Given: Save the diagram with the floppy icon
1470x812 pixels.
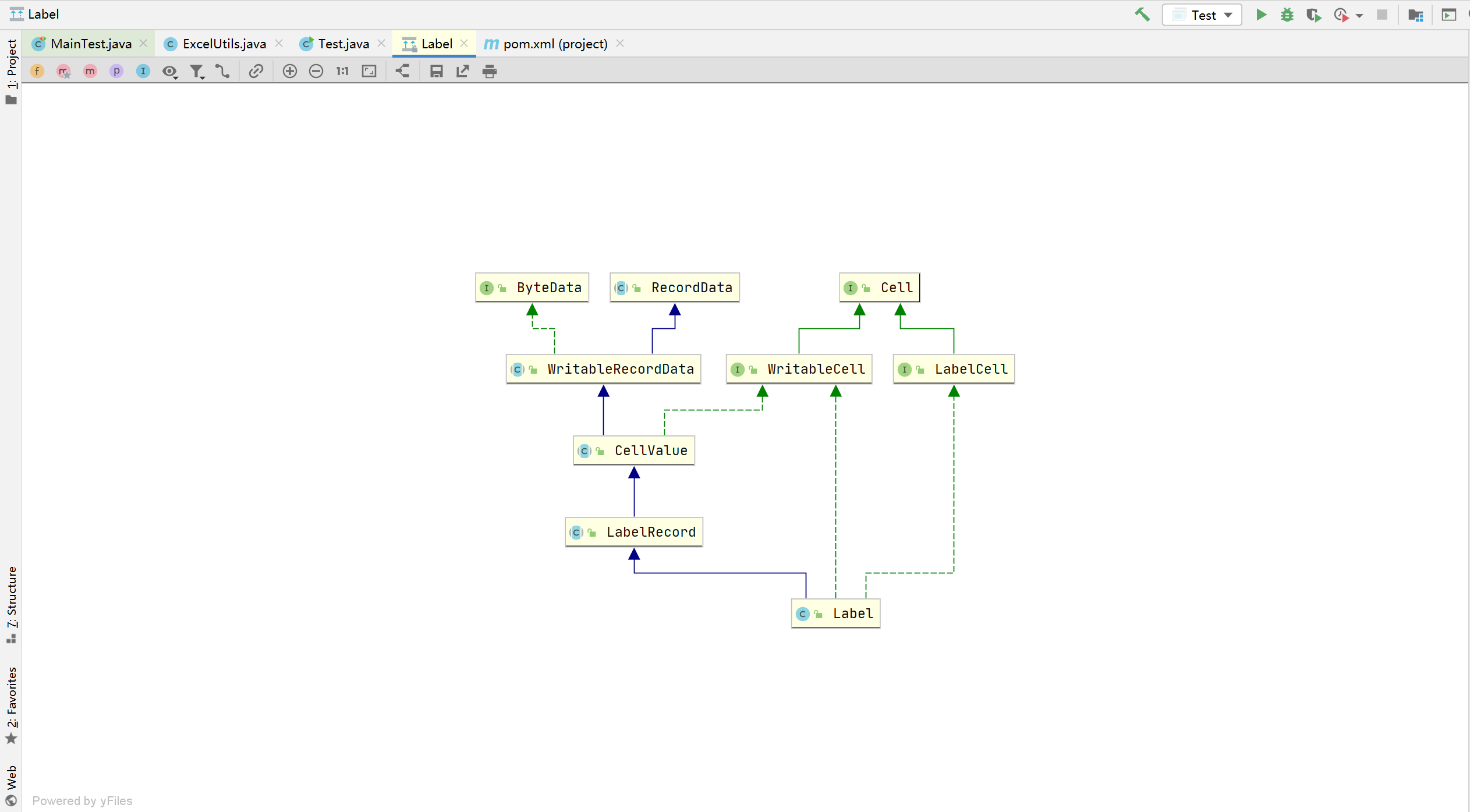Looking at the screenshot, I should (x=436, y=71).
